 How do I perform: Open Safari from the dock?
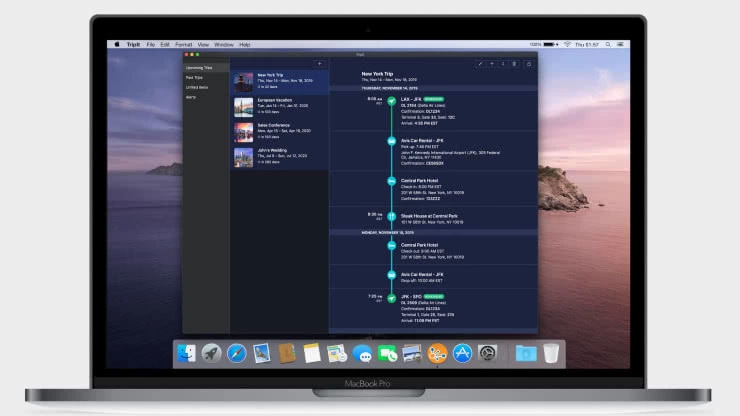236,353
